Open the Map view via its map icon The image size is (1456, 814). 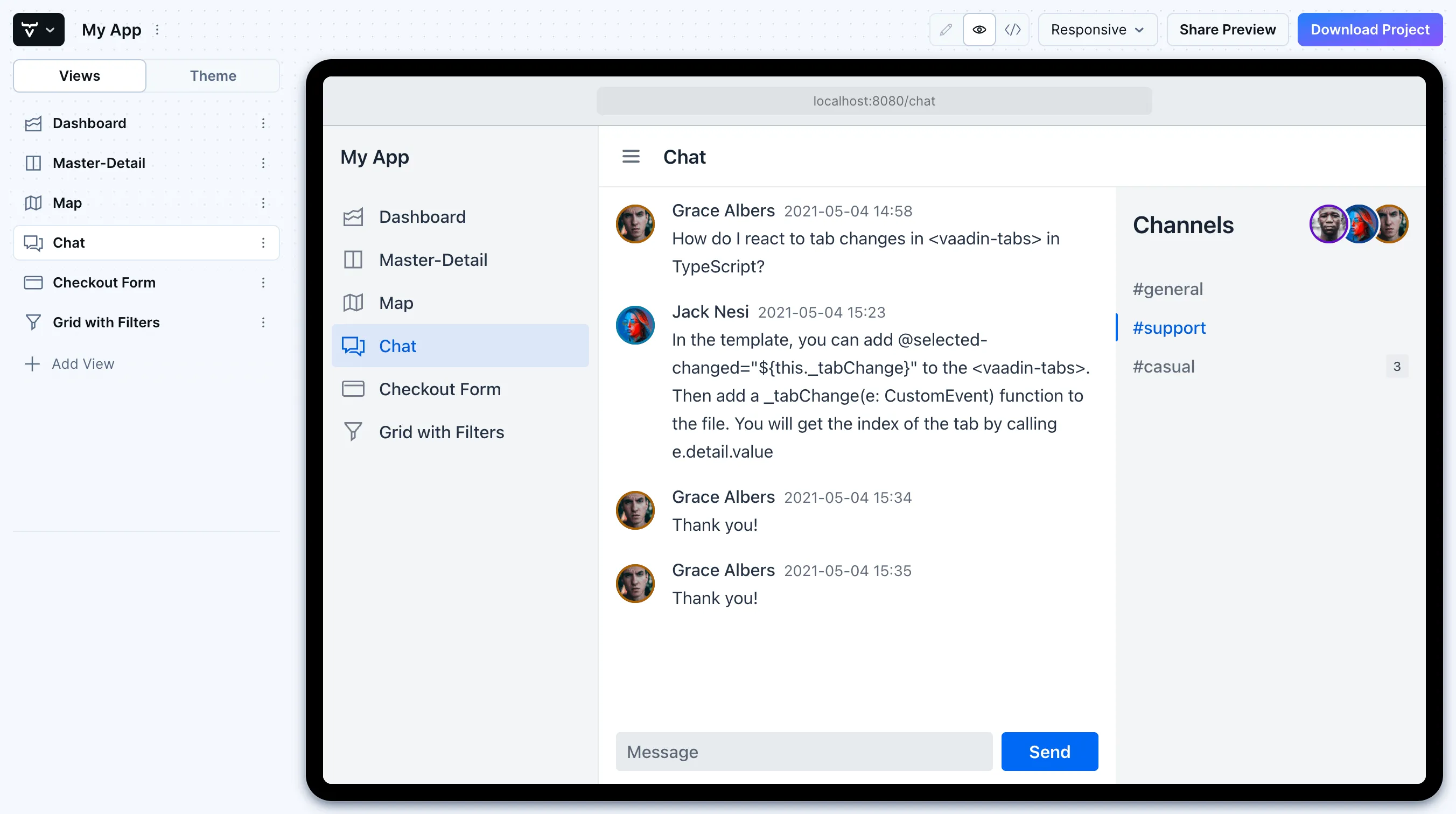pos(33,202)
